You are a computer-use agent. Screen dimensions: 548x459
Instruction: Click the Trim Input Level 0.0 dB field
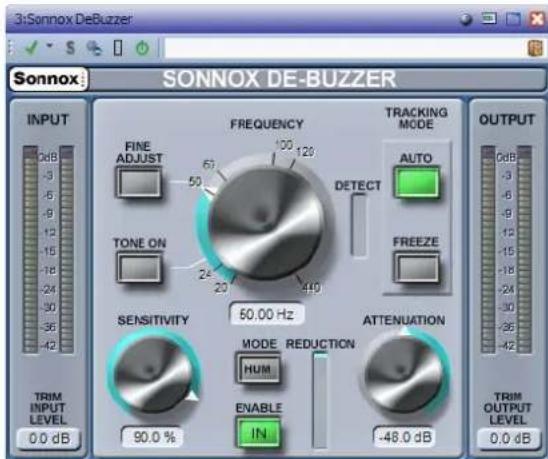coord(49,438)
